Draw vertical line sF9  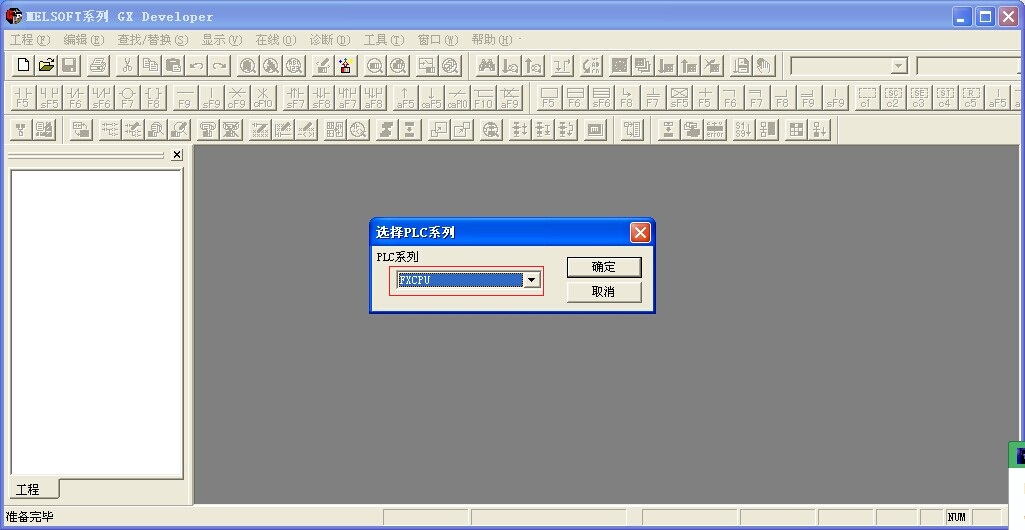coord(211,97)
